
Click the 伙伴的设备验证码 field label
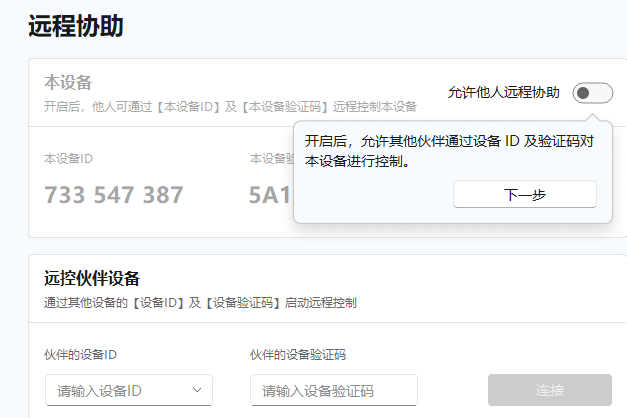point(298,354)
